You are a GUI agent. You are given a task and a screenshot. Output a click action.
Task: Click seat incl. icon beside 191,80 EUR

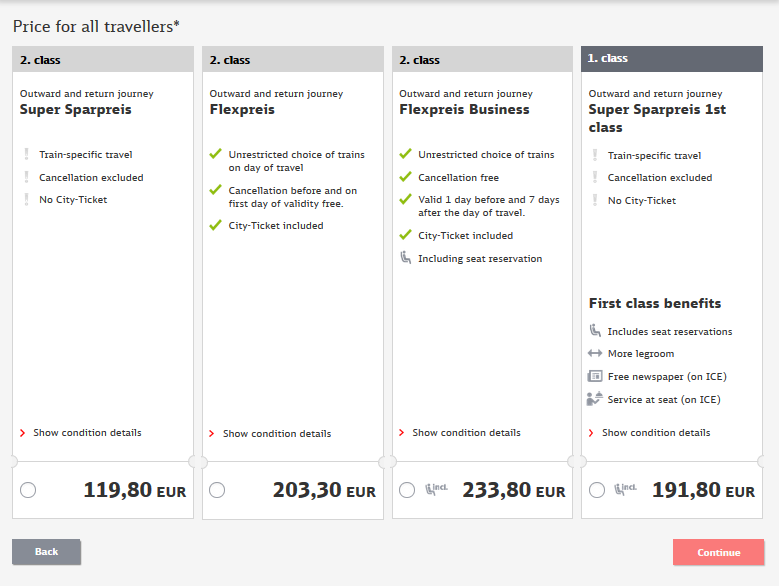click(625, 489)
